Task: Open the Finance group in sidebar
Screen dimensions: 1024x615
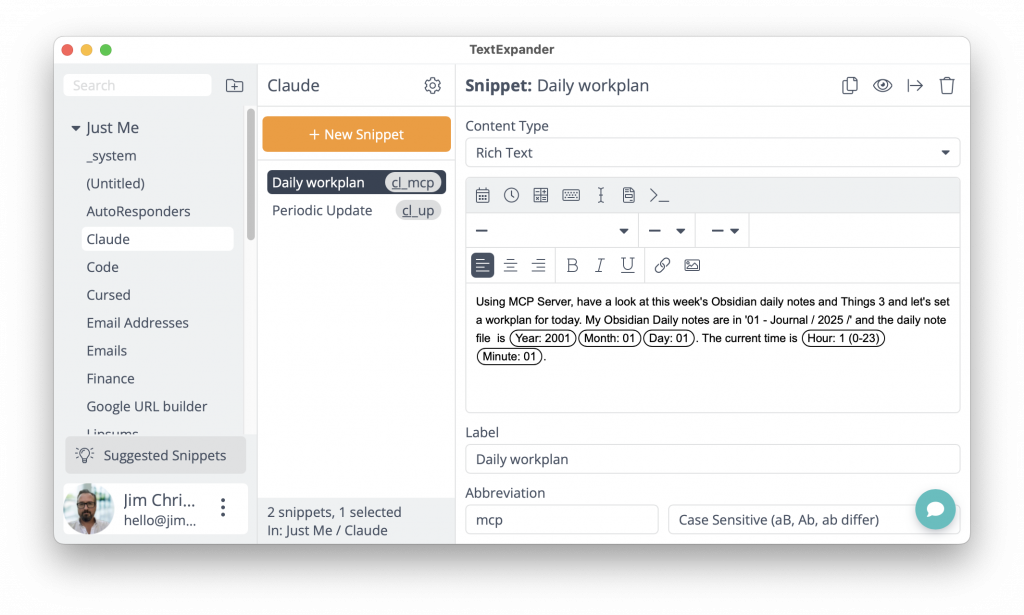Action: click(x=110, y=379)
